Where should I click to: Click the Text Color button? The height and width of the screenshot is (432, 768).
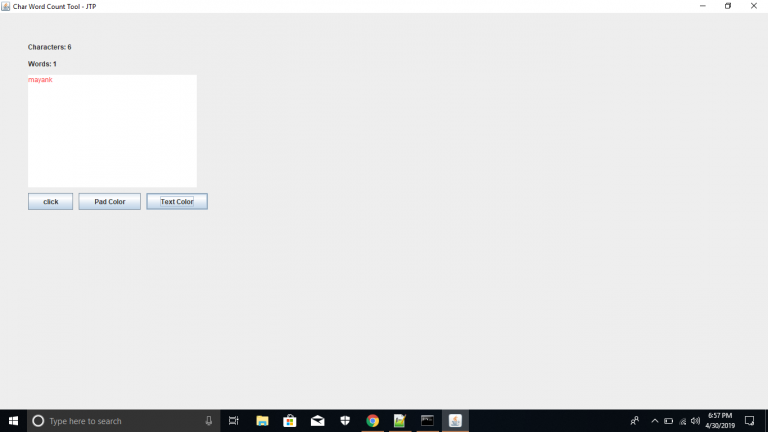(x=177, y=201)
